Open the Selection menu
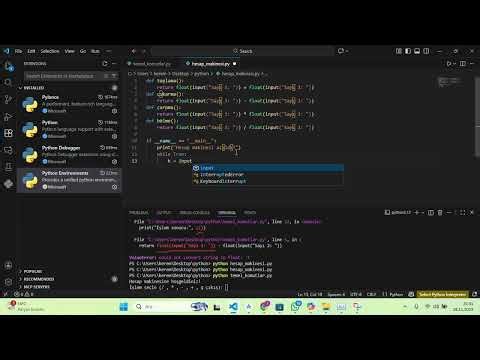The image size is (480, 360). click(50, 51)
